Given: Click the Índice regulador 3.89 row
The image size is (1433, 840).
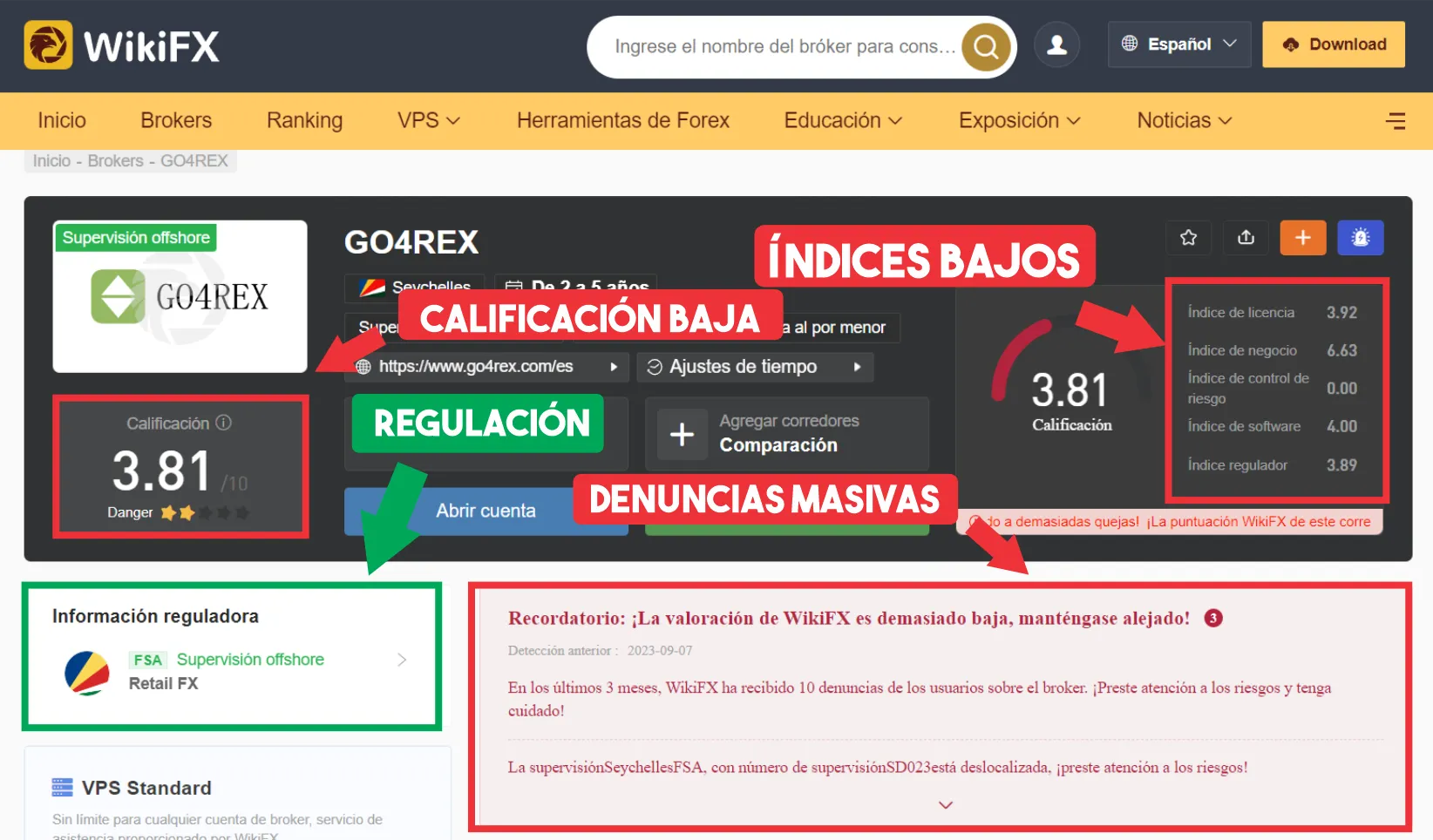Looking at the screenshot, I should tap(1273, 464).
